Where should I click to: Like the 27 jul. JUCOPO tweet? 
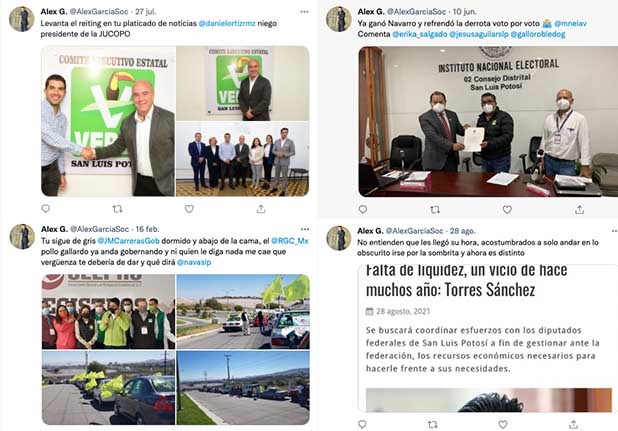[189, 209]
